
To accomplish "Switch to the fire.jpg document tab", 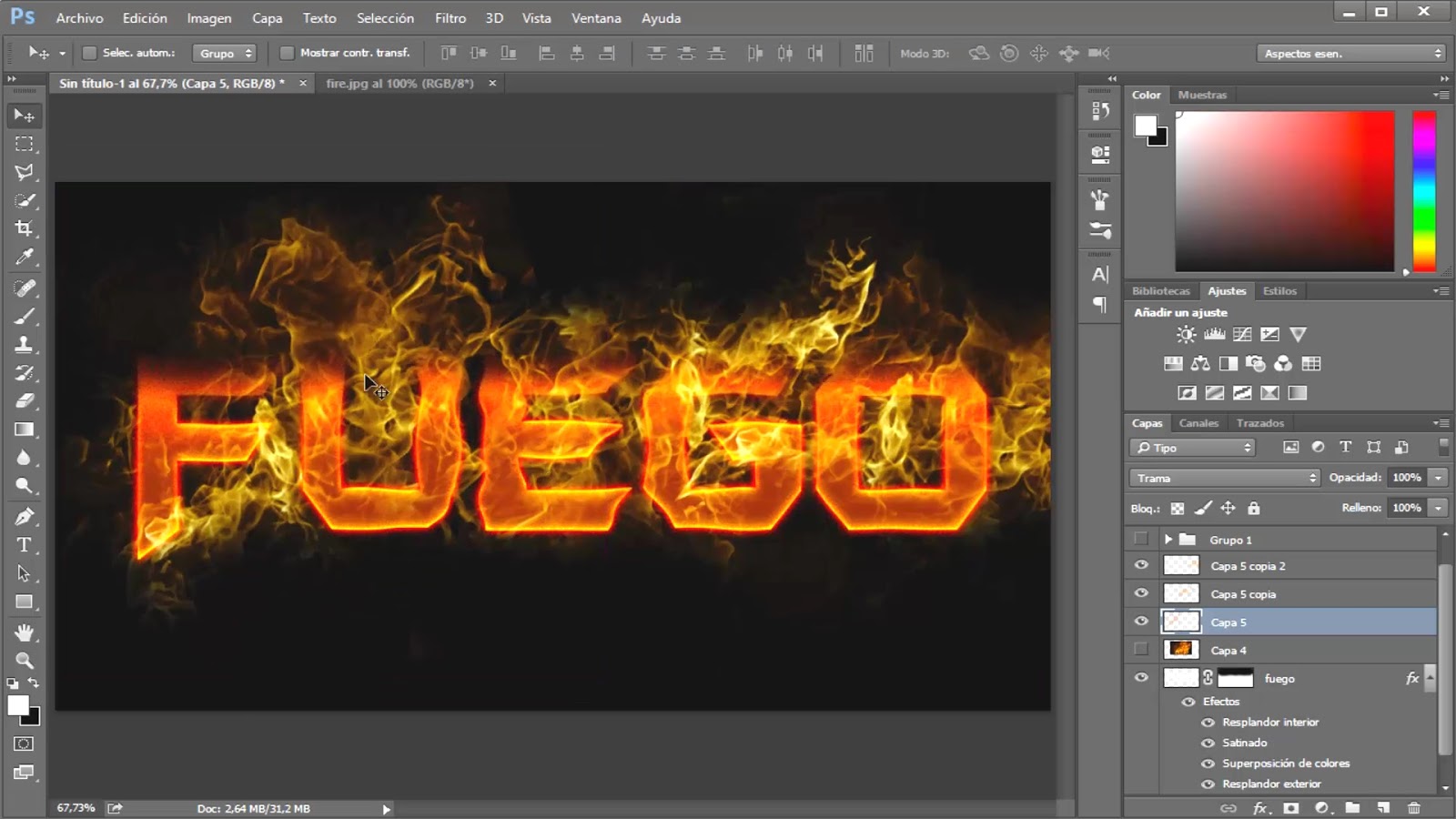I will pos(400,83).
